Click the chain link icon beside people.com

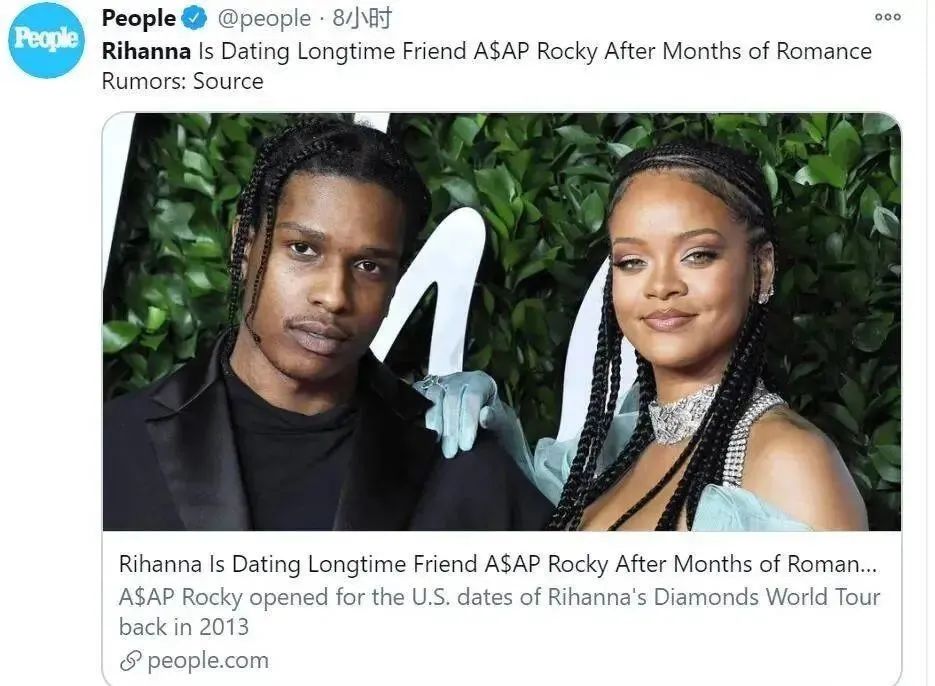(129, 660)
